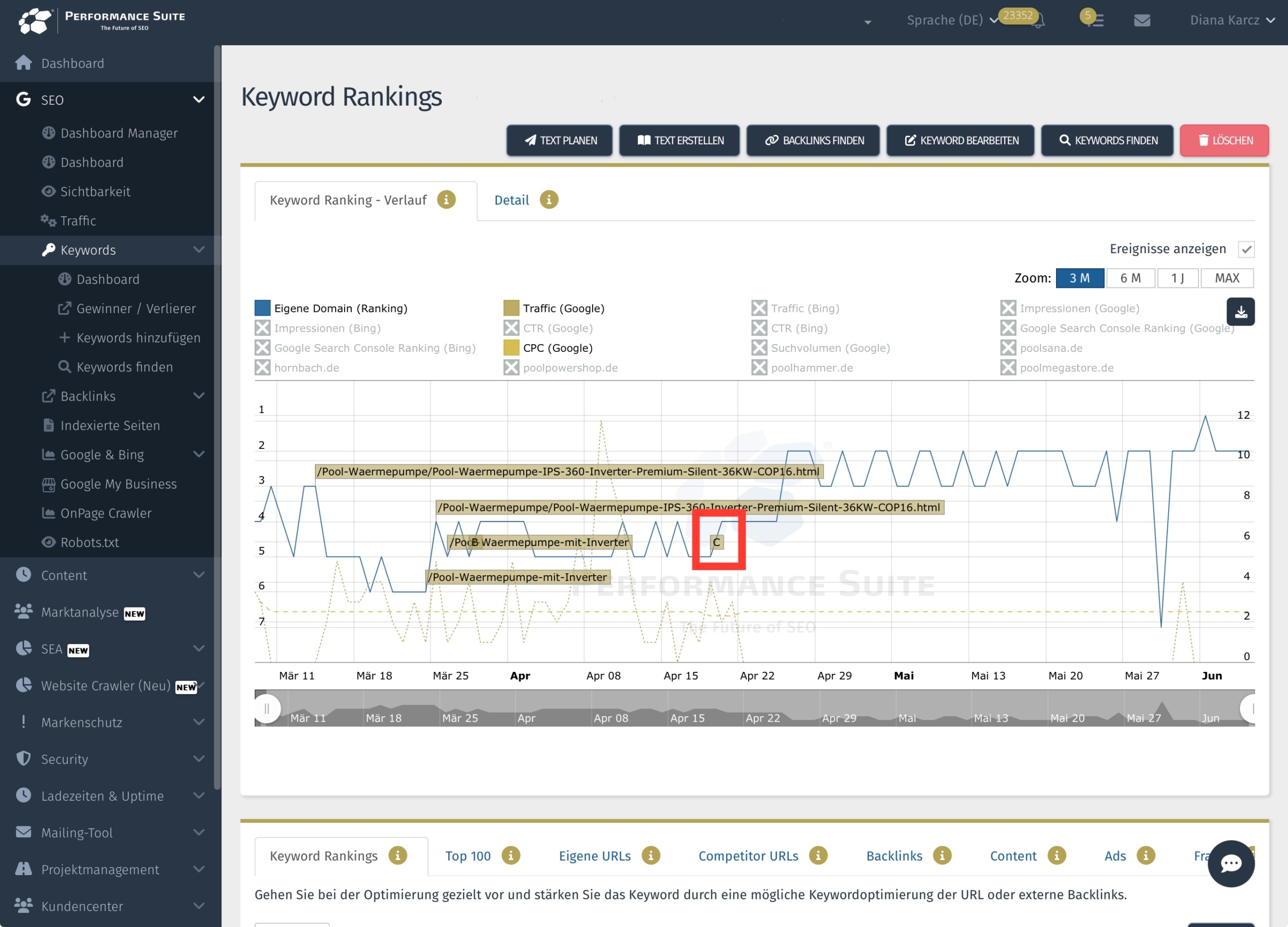Enable hornbach.de competitor in legend
Viewport: 1288px width, 927px height.
point(262,367)
